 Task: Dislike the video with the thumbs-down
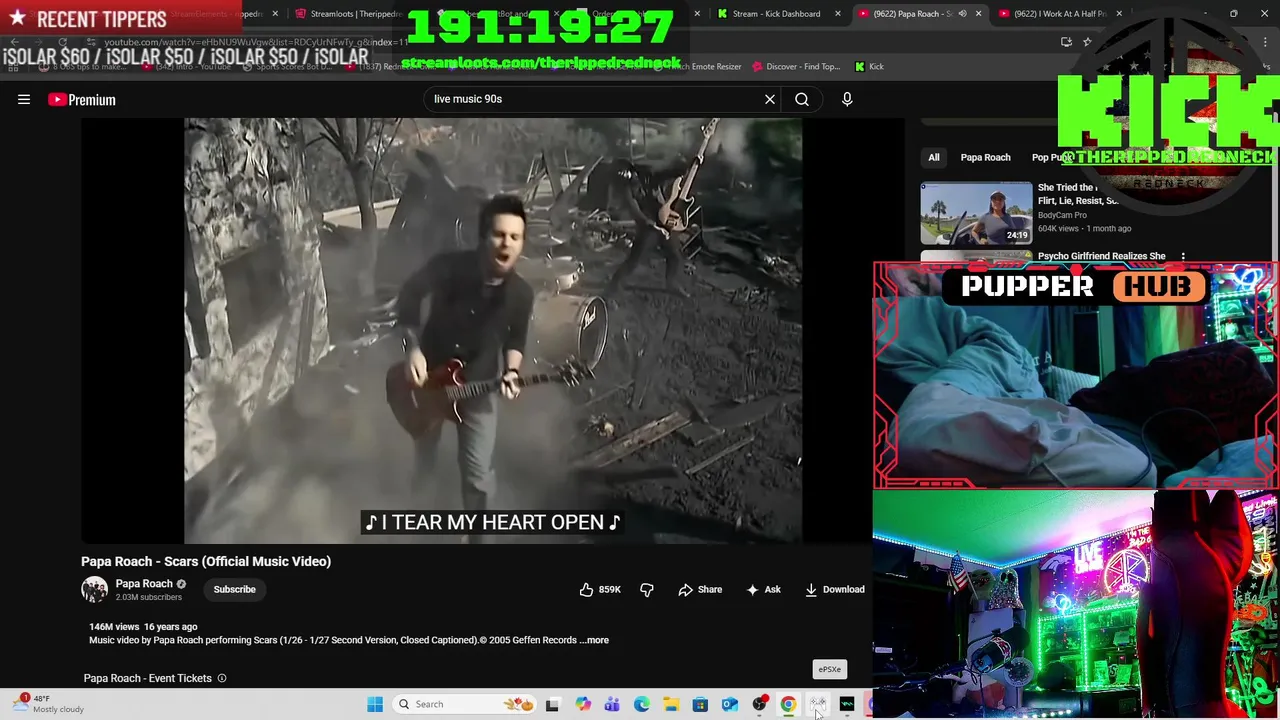click(647, 589)
